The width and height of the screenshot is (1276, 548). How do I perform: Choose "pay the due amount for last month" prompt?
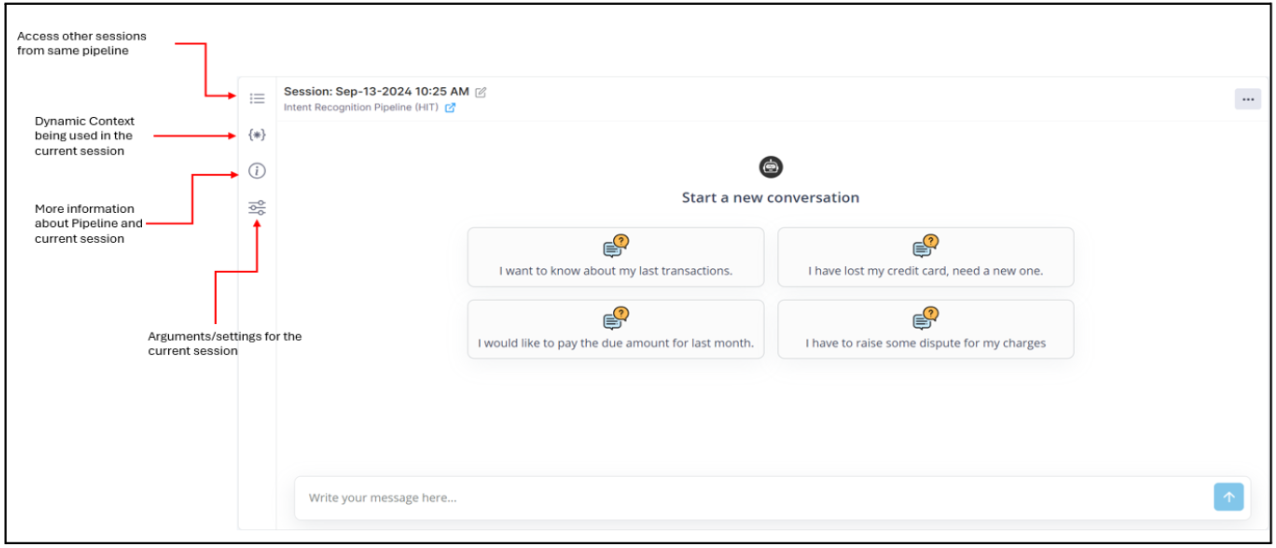coord(616,329)
